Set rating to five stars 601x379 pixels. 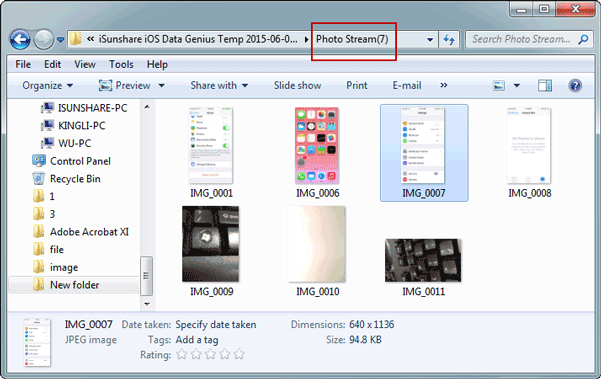(239, 354)
